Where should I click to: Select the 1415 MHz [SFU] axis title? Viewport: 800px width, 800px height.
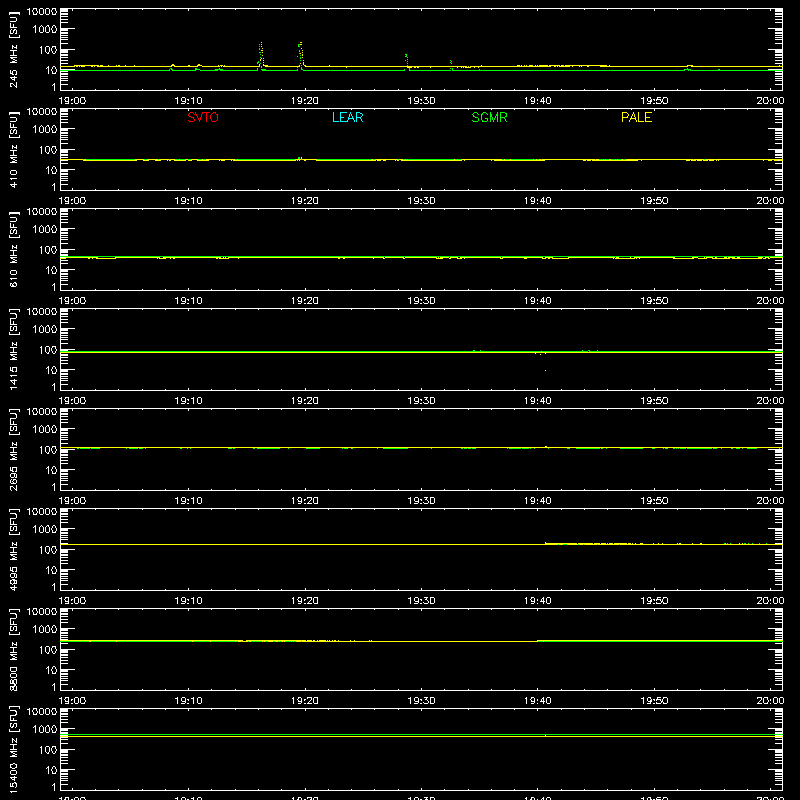click(14, 349)
